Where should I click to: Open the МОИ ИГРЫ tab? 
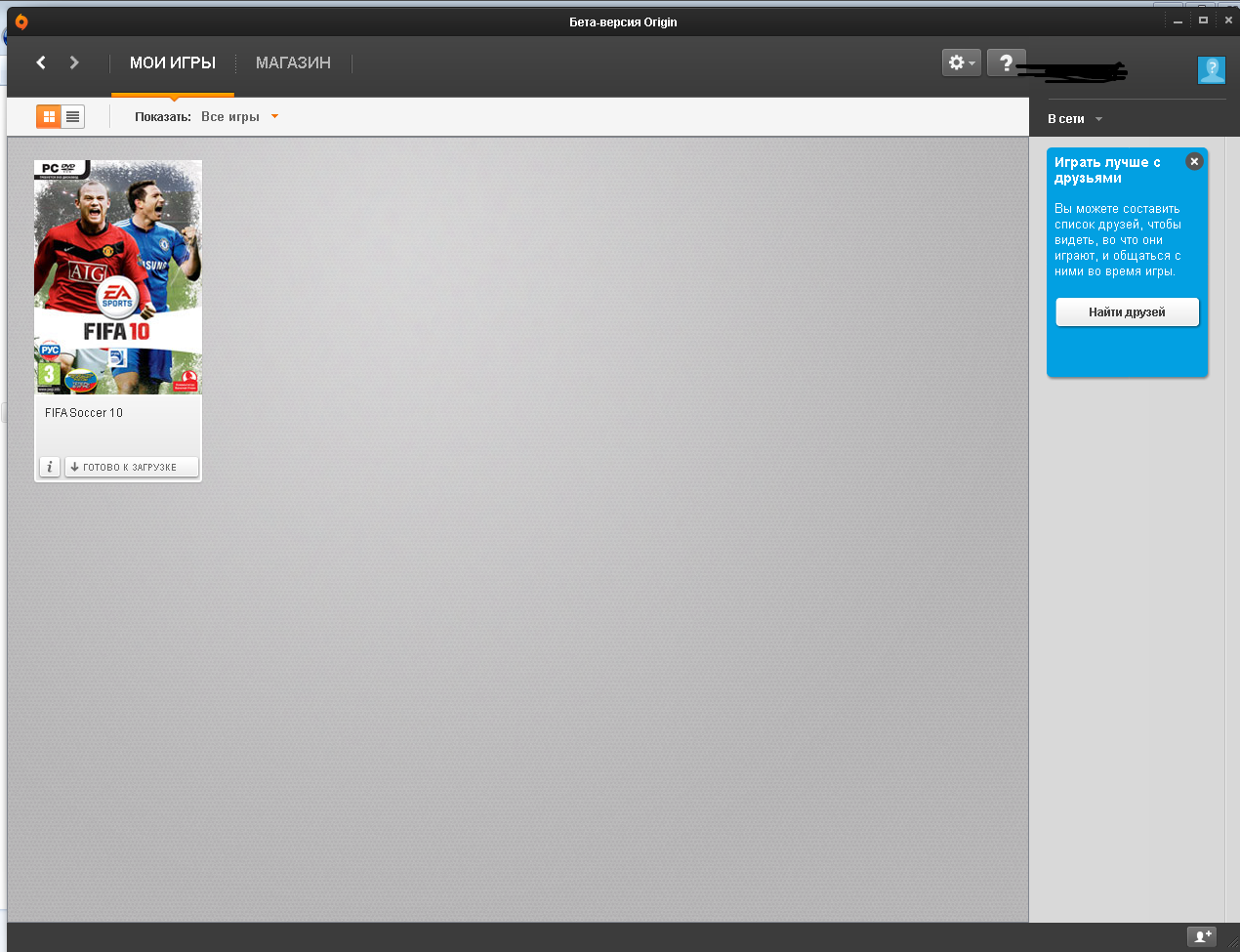pyautogui.click(x=173, y=62)
